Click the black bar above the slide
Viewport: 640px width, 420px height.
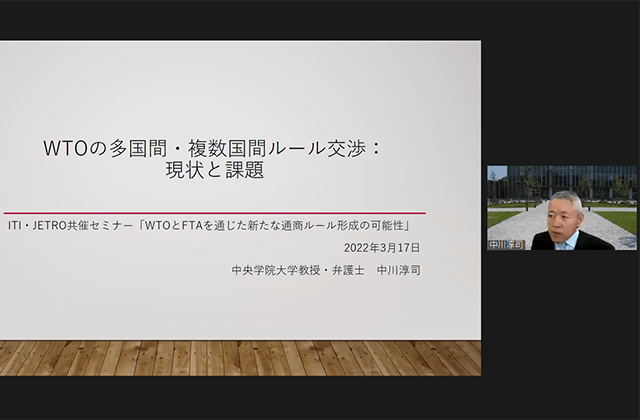(x=240, y=20)
